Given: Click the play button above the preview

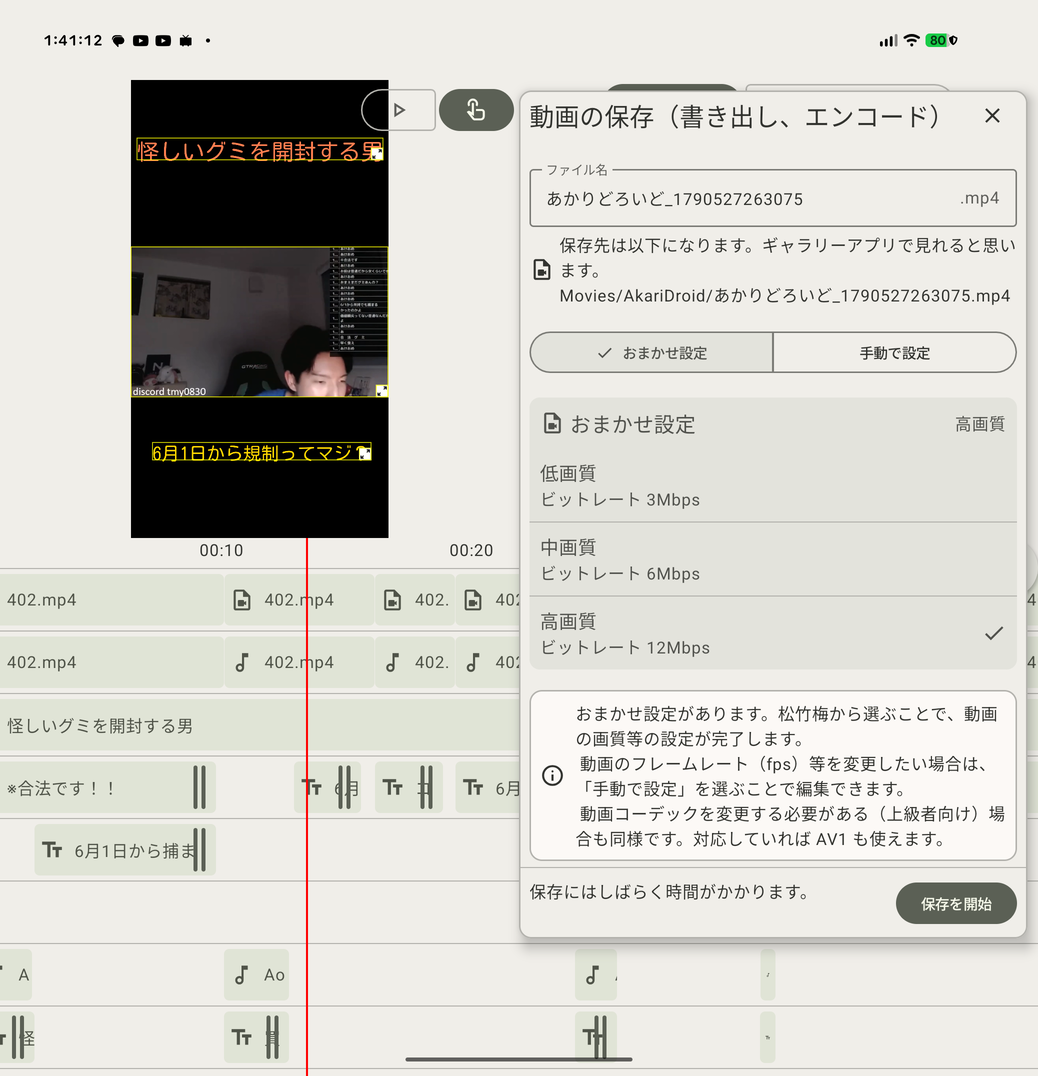Looking at the screenshot, I should point(399,110).
